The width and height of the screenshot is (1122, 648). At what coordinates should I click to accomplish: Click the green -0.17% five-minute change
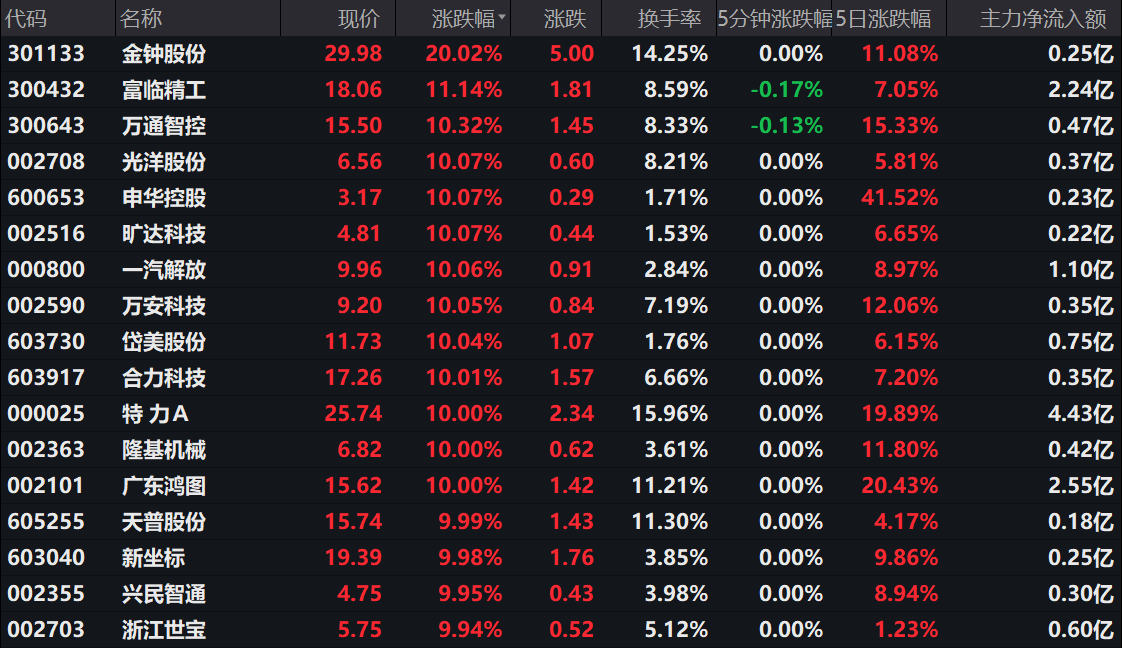(786, 89)
